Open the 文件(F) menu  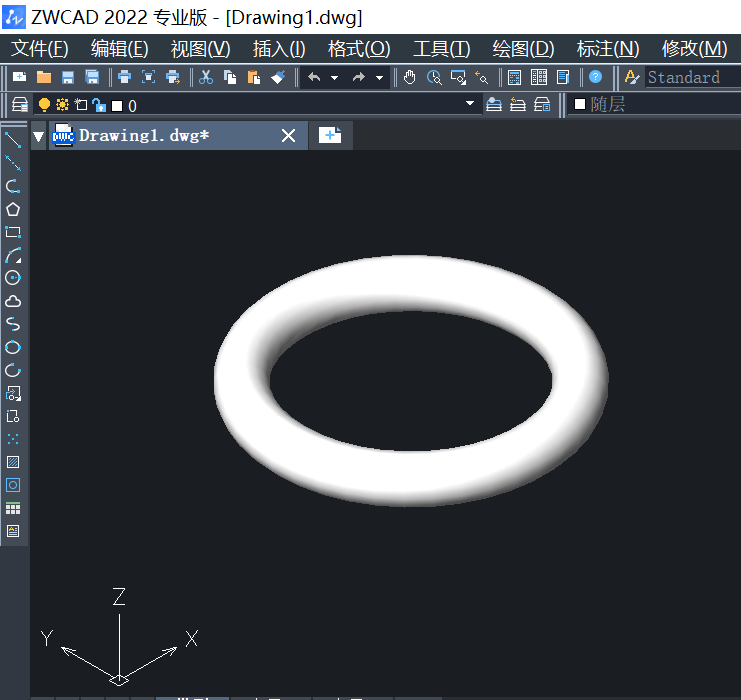pyautogui.click(x=40, y=49)
